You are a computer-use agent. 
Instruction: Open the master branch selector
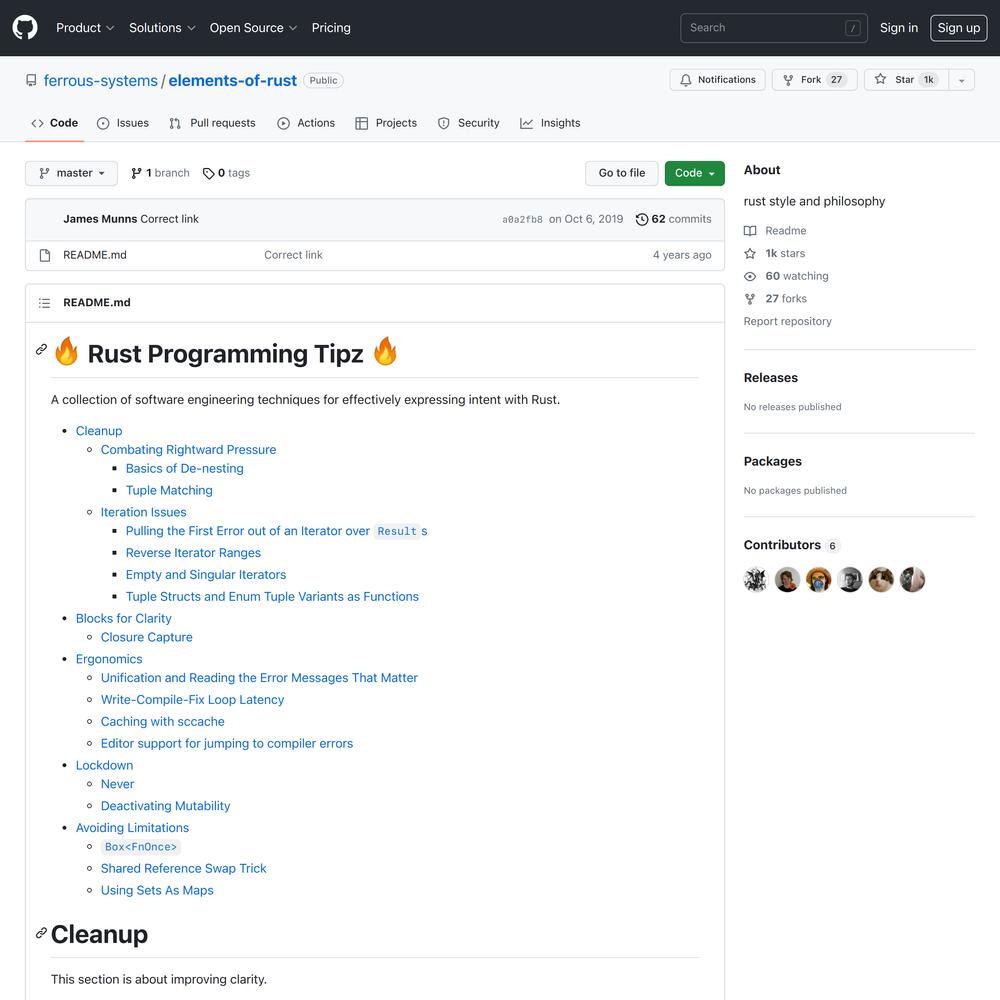(x=71, y=173)
